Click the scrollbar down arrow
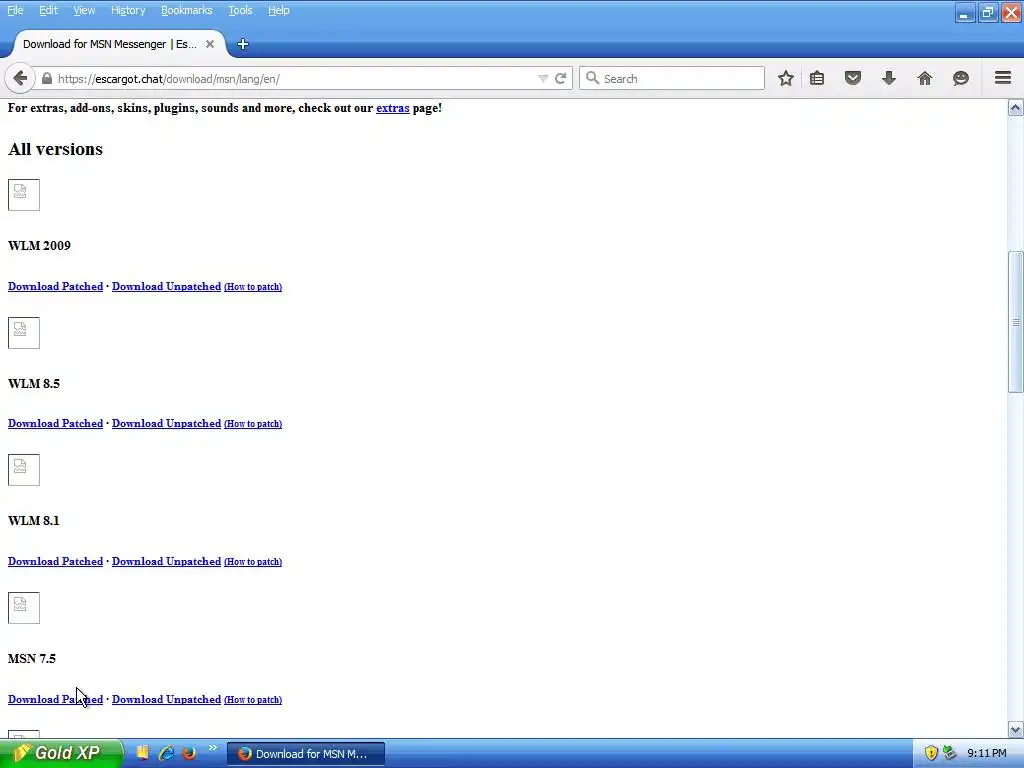Image resolution: width=1024 pixels, height=768 pixels. click(1015, 729)
